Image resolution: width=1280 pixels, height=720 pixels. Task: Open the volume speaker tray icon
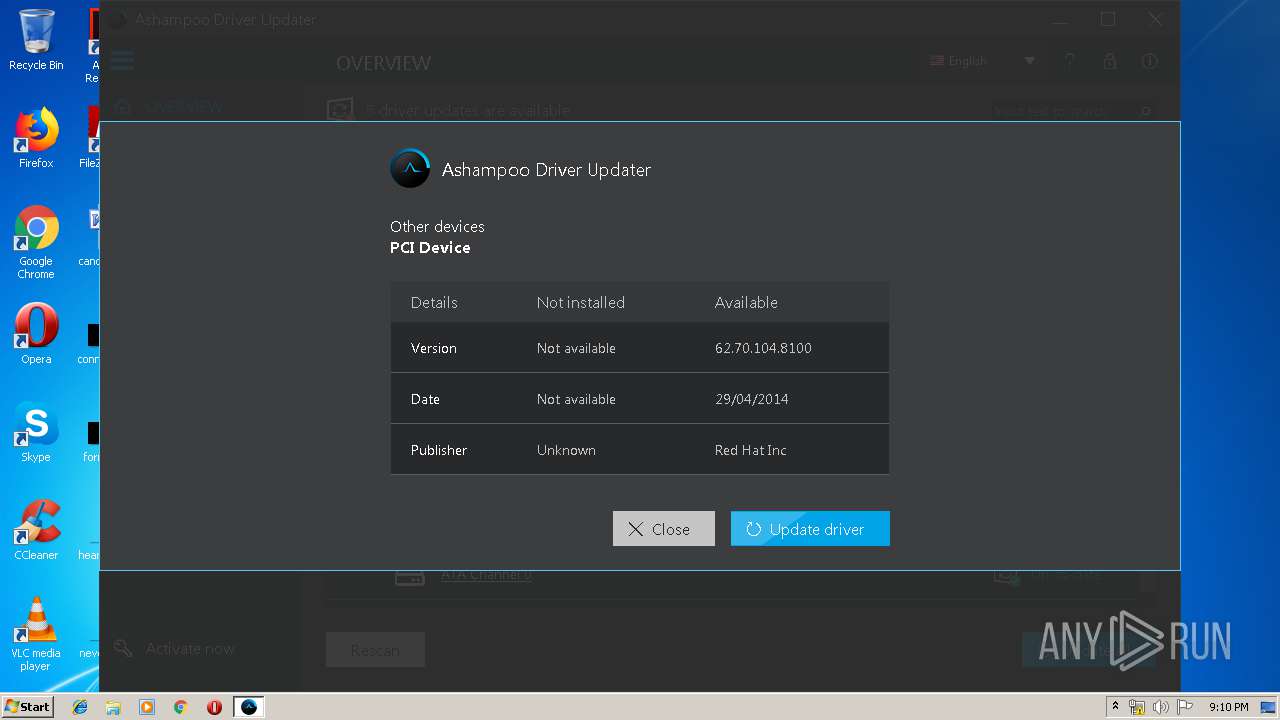point(1161,707)
